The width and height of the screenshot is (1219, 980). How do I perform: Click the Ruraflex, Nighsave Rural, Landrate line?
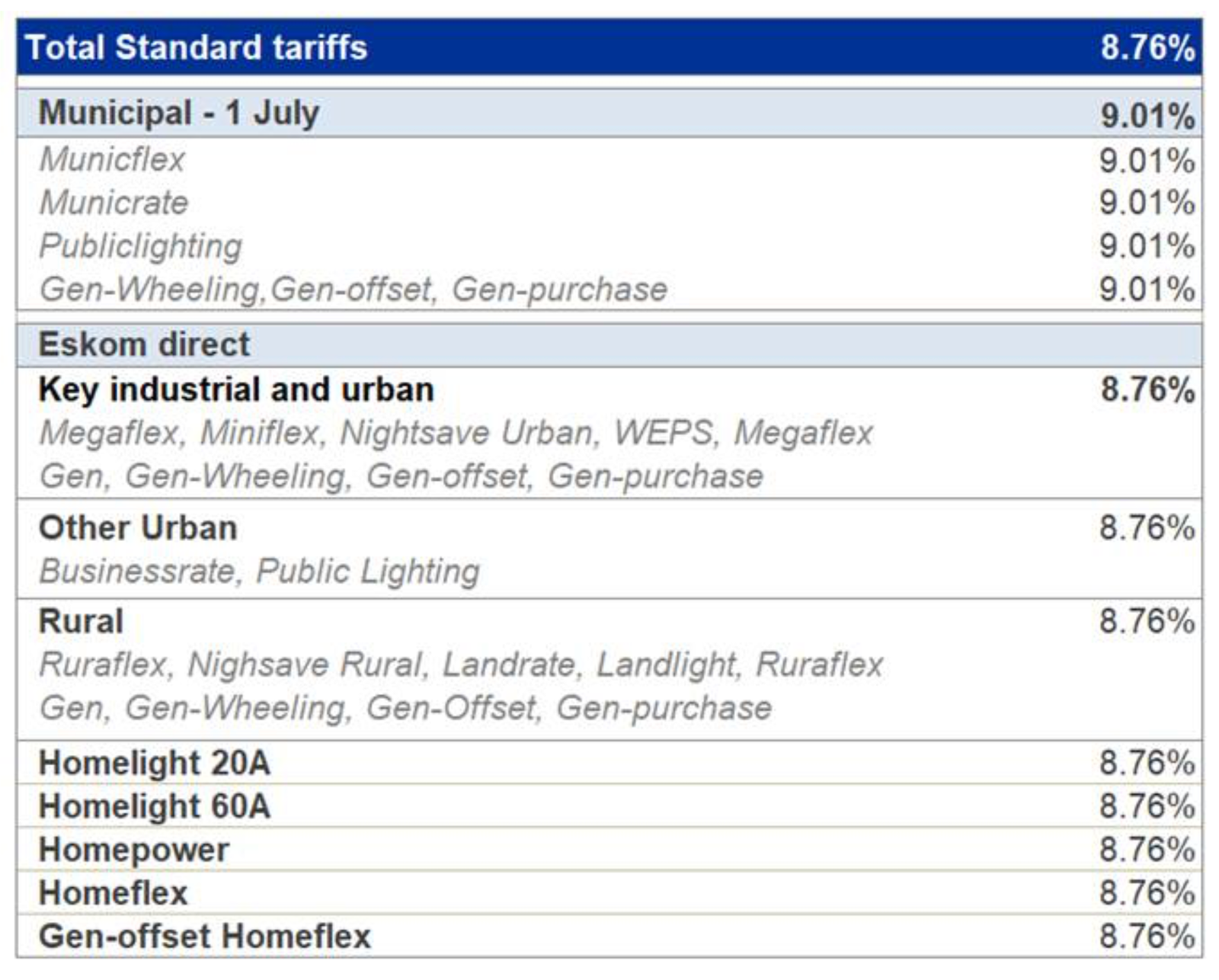461,665
